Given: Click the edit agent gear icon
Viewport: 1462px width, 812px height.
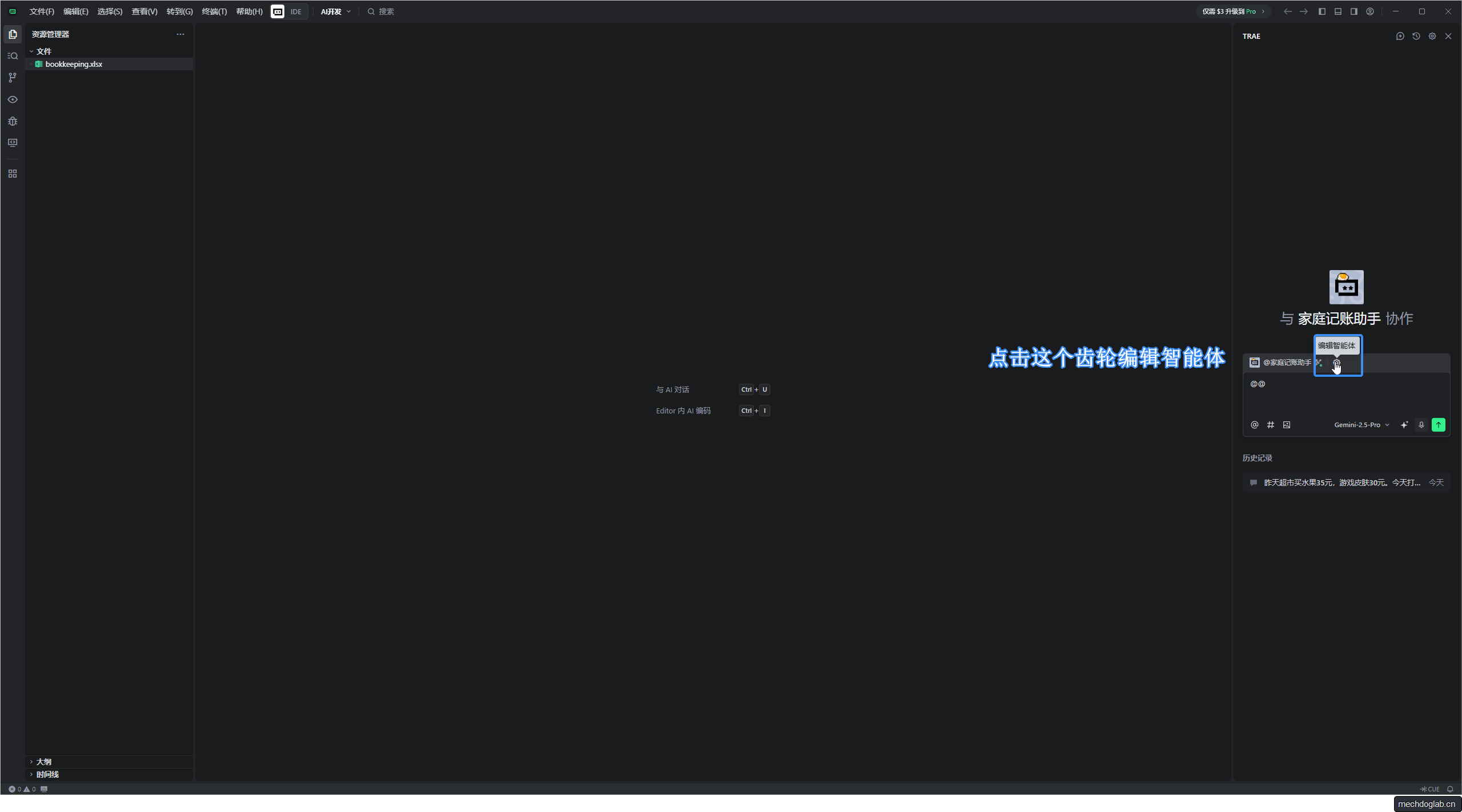Looking at the screenshot, I should [1336, 363].
